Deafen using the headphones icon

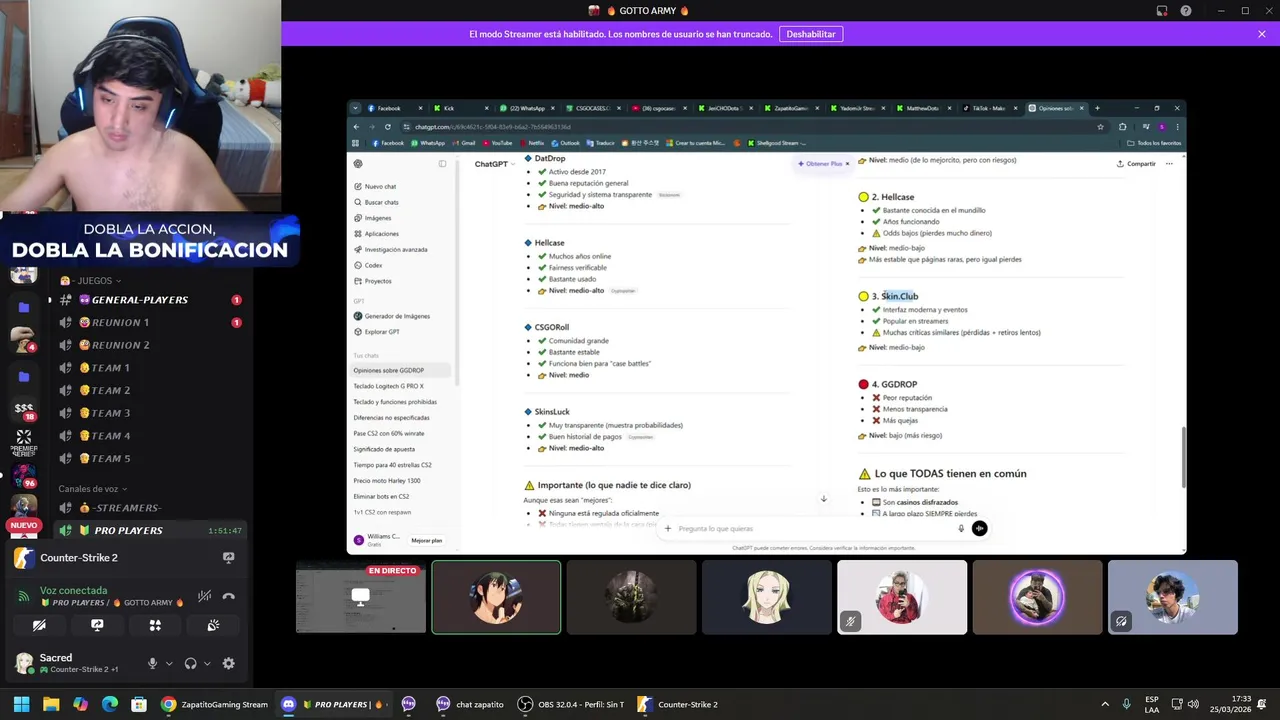click(x=190, y=663)
